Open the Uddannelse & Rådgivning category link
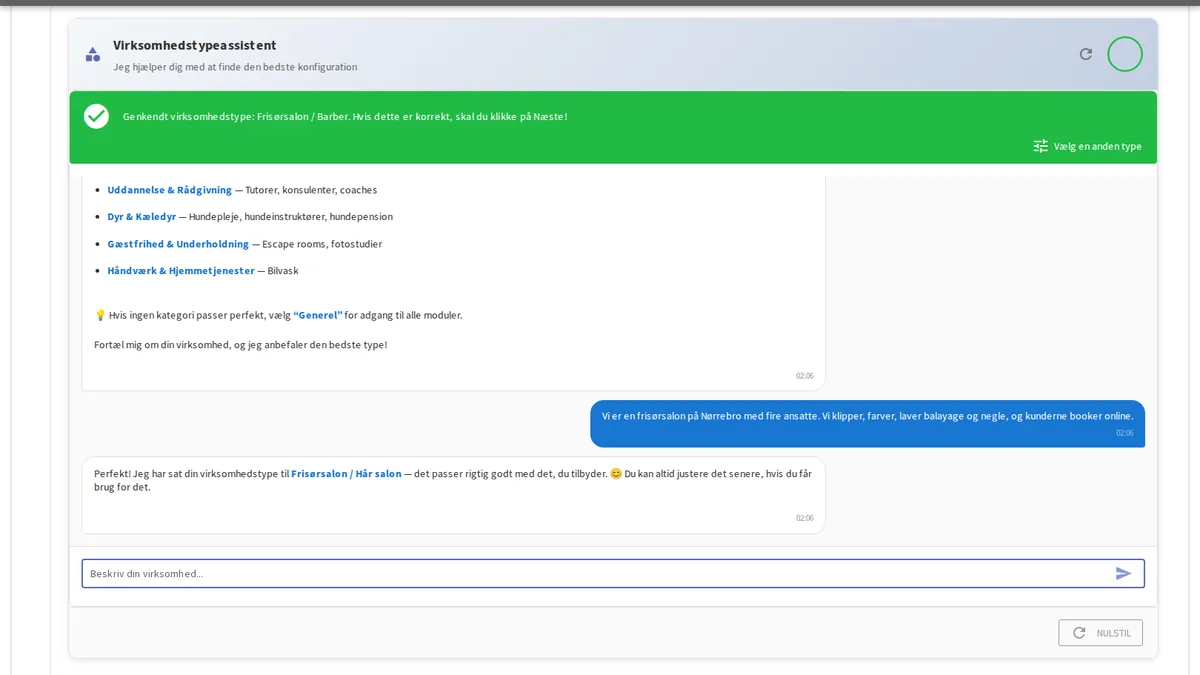This screenshot has width=1200, height=675. 169,190
